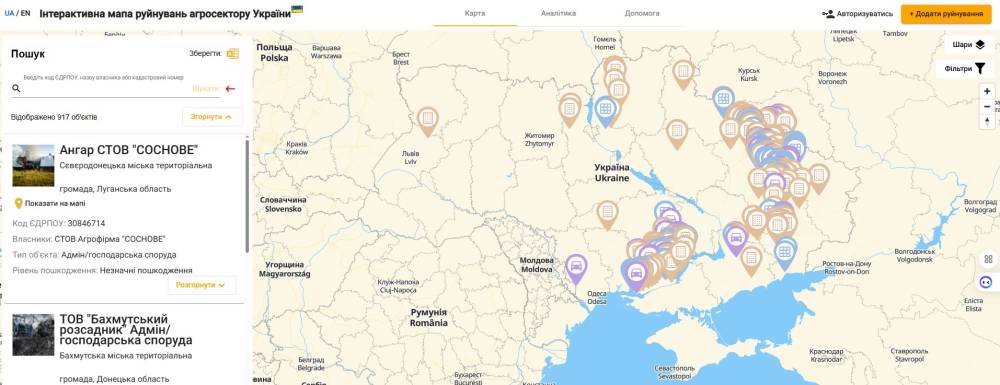
Task: Click the save-to-spreadsheet icon next to Зберегти
Action: [232, 54]
